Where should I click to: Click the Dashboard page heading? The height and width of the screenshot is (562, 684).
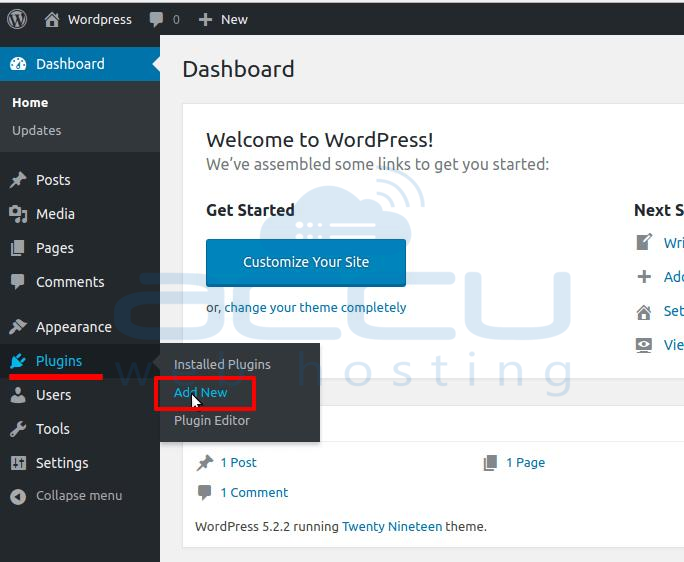[238, 69]
